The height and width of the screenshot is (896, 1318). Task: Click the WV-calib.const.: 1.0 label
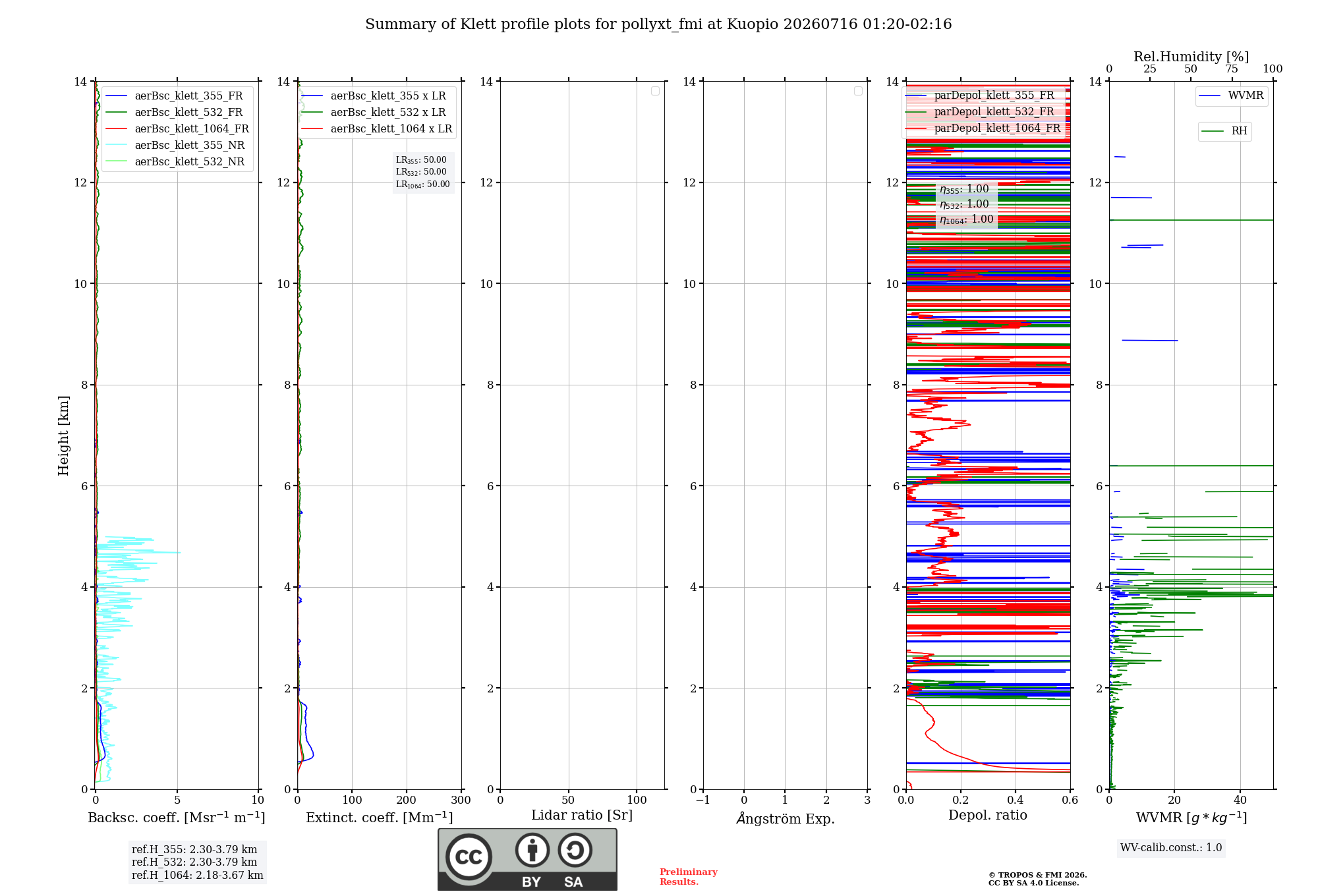1171,848
